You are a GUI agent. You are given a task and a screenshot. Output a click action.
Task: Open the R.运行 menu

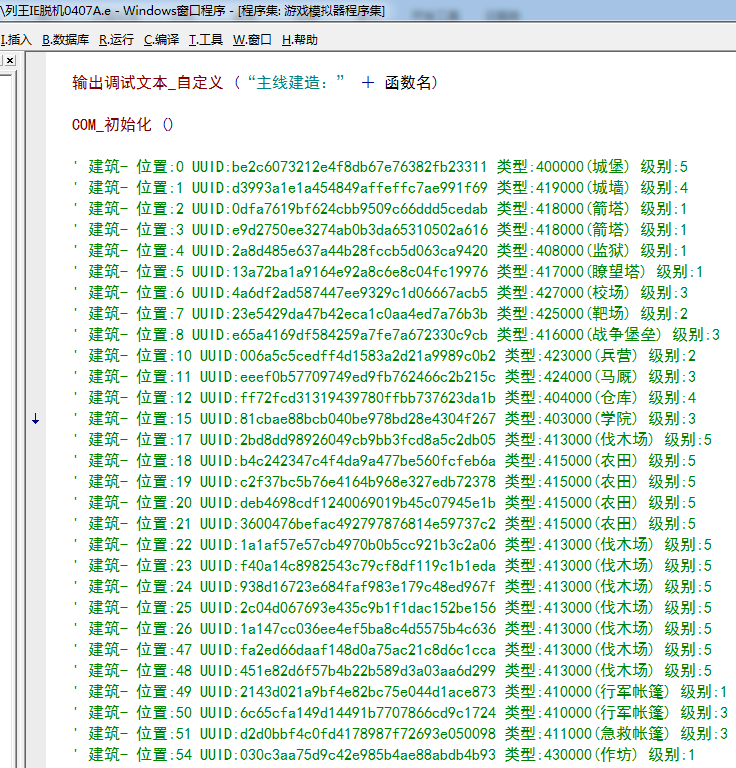(116, 40)
